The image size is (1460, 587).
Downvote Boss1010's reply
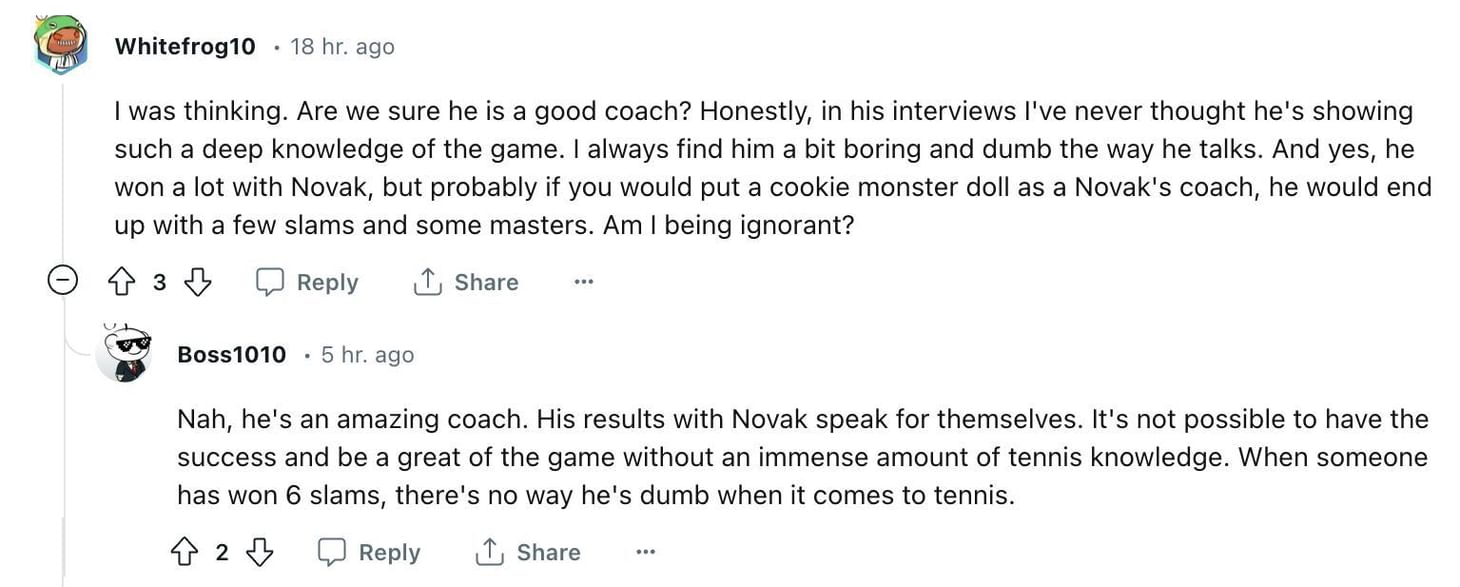coord(261,551)
